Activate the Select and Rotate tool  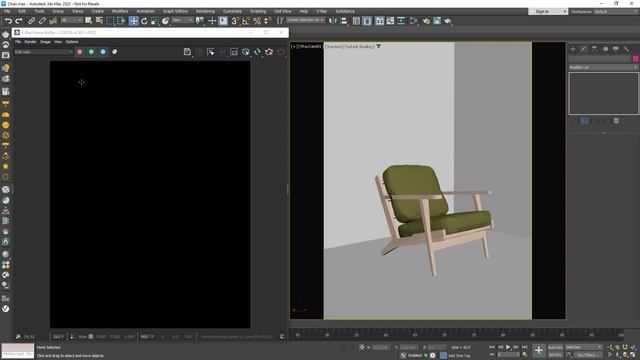[144, 21]
